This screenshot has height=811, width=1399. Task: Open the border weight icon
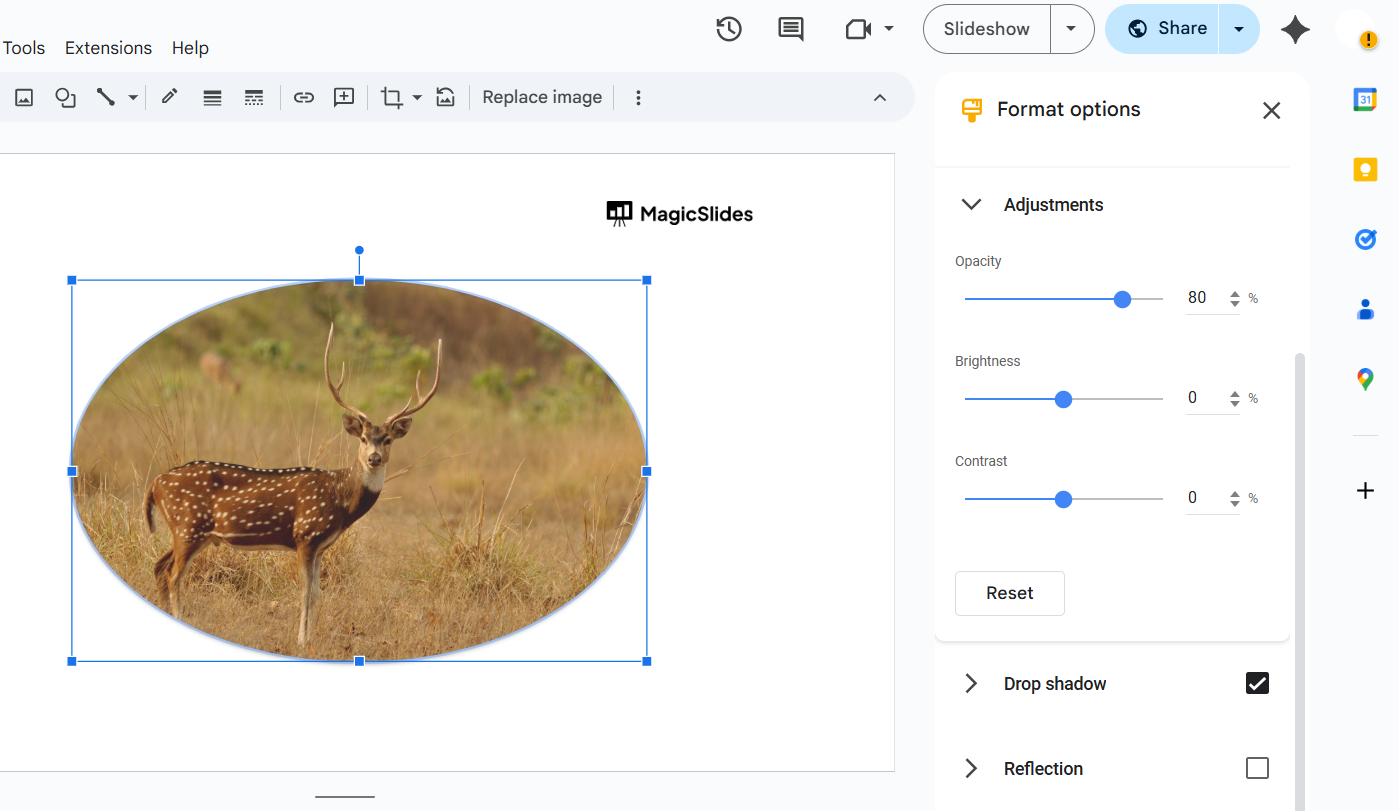click(x=212, y=97)
